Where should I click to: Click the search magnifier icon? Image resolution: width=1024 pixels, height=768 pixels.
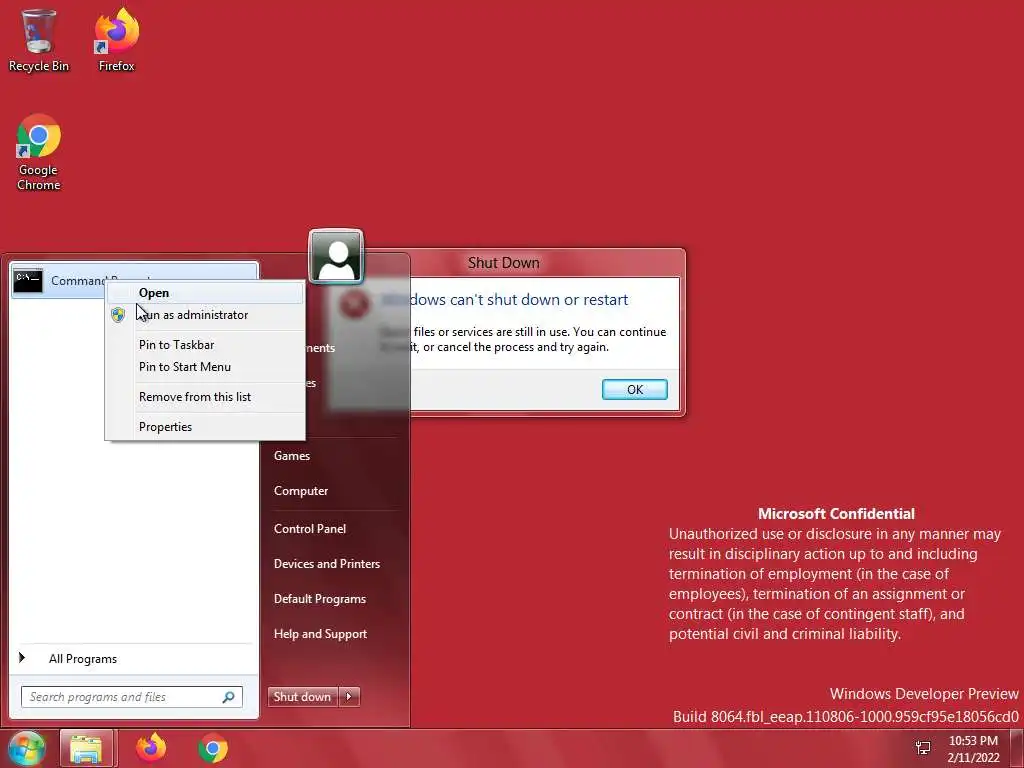(229, 697)
